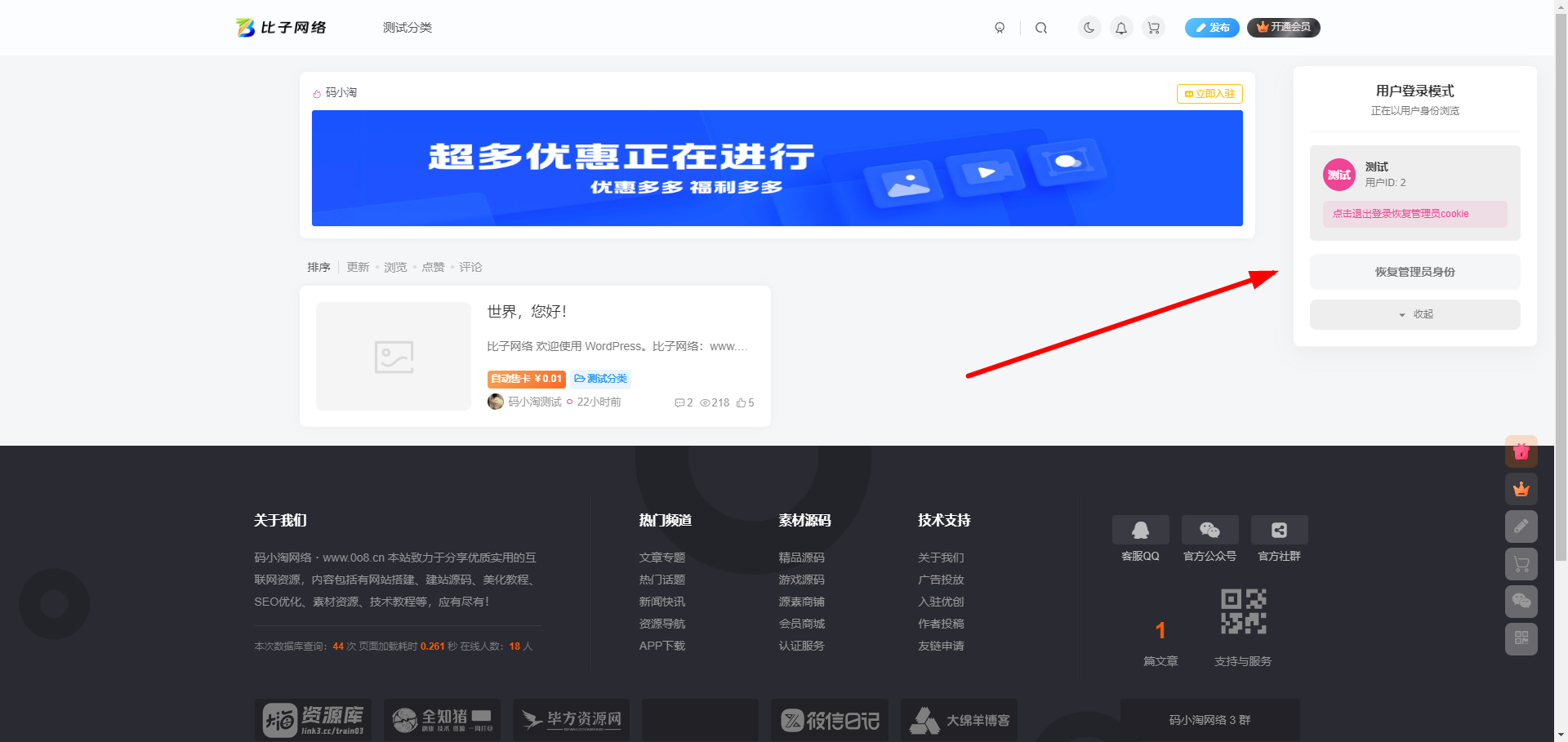This screenshot has width=1568, height=742.
Task: Click the notification bell icon
Action: 1120,27
